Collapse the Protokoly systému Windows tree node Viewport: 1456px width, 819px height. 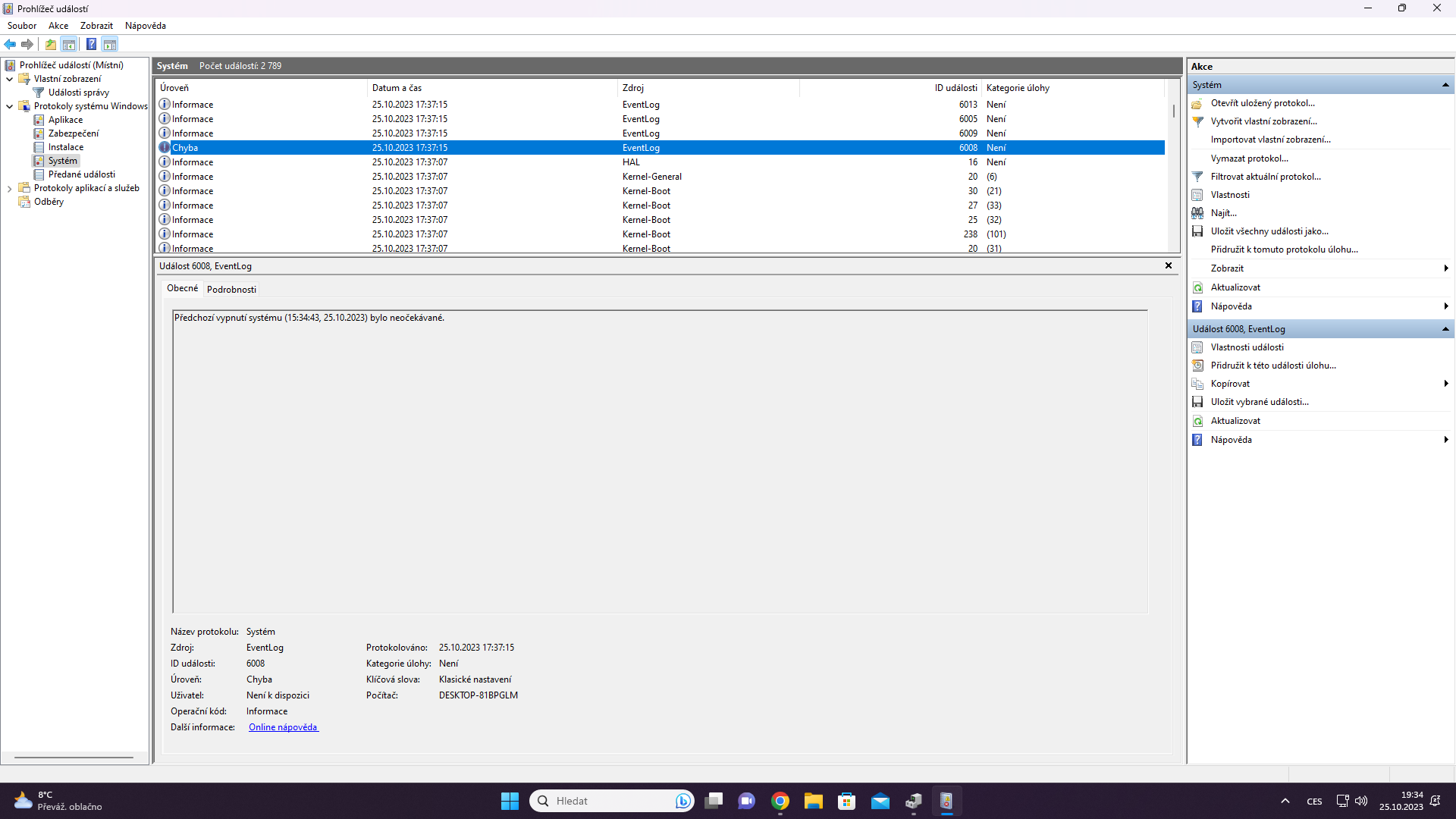pos(9,106)
